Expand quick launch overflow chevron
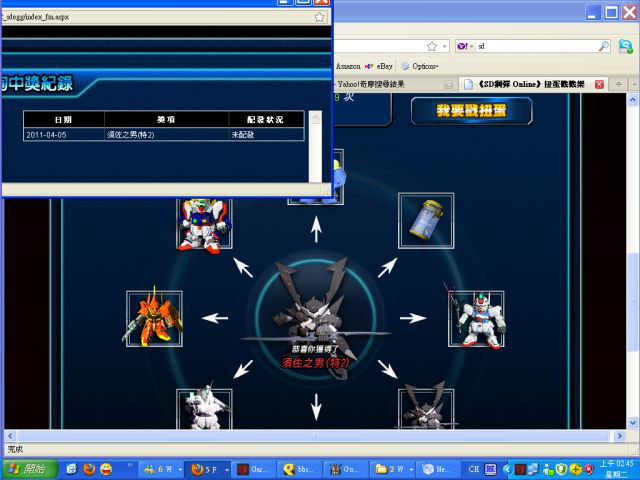The width and height of the screenshot is (640, 480). coord(130,464)
